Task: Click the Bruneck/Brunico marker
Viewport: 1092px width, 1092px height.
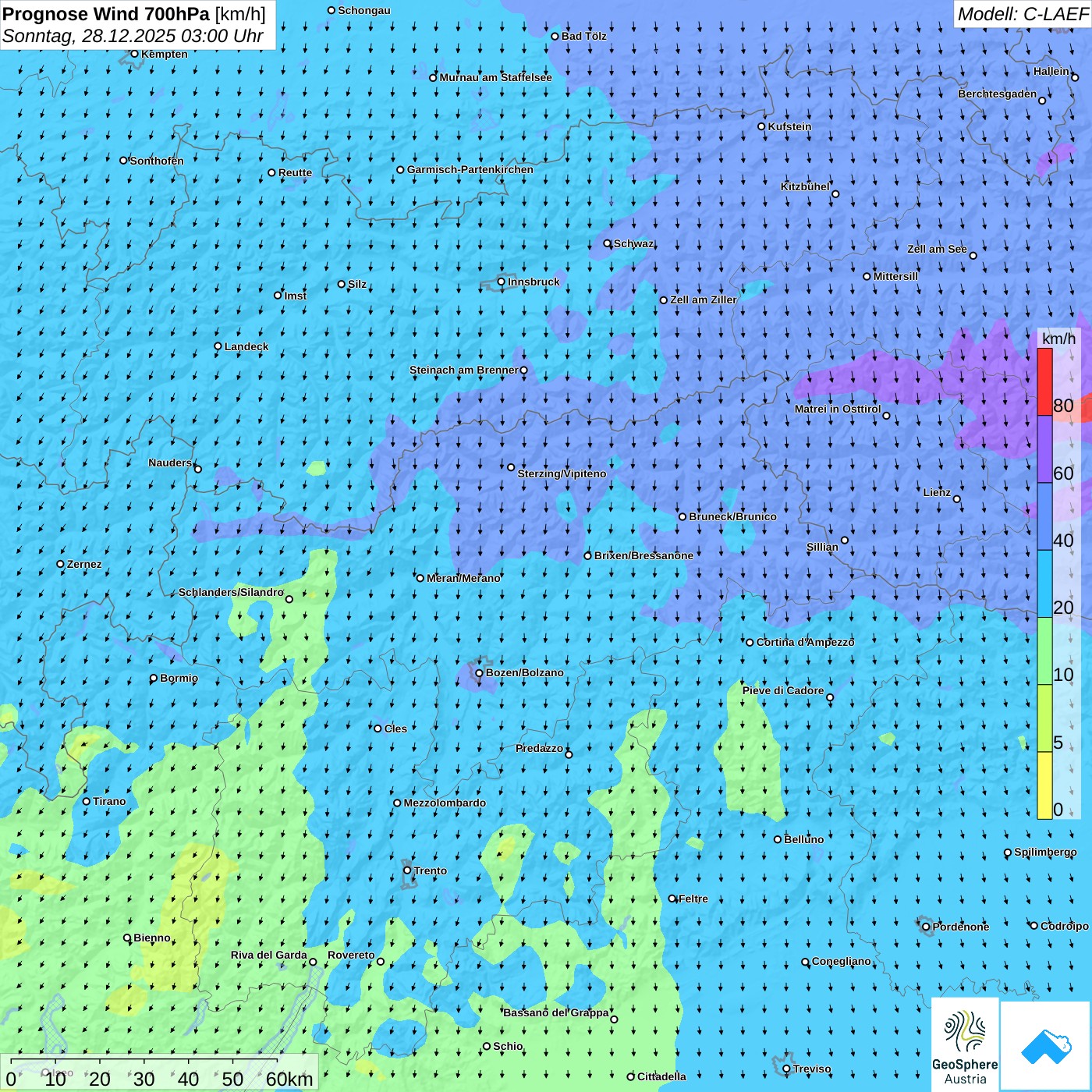Action: [x=682, y=516]
